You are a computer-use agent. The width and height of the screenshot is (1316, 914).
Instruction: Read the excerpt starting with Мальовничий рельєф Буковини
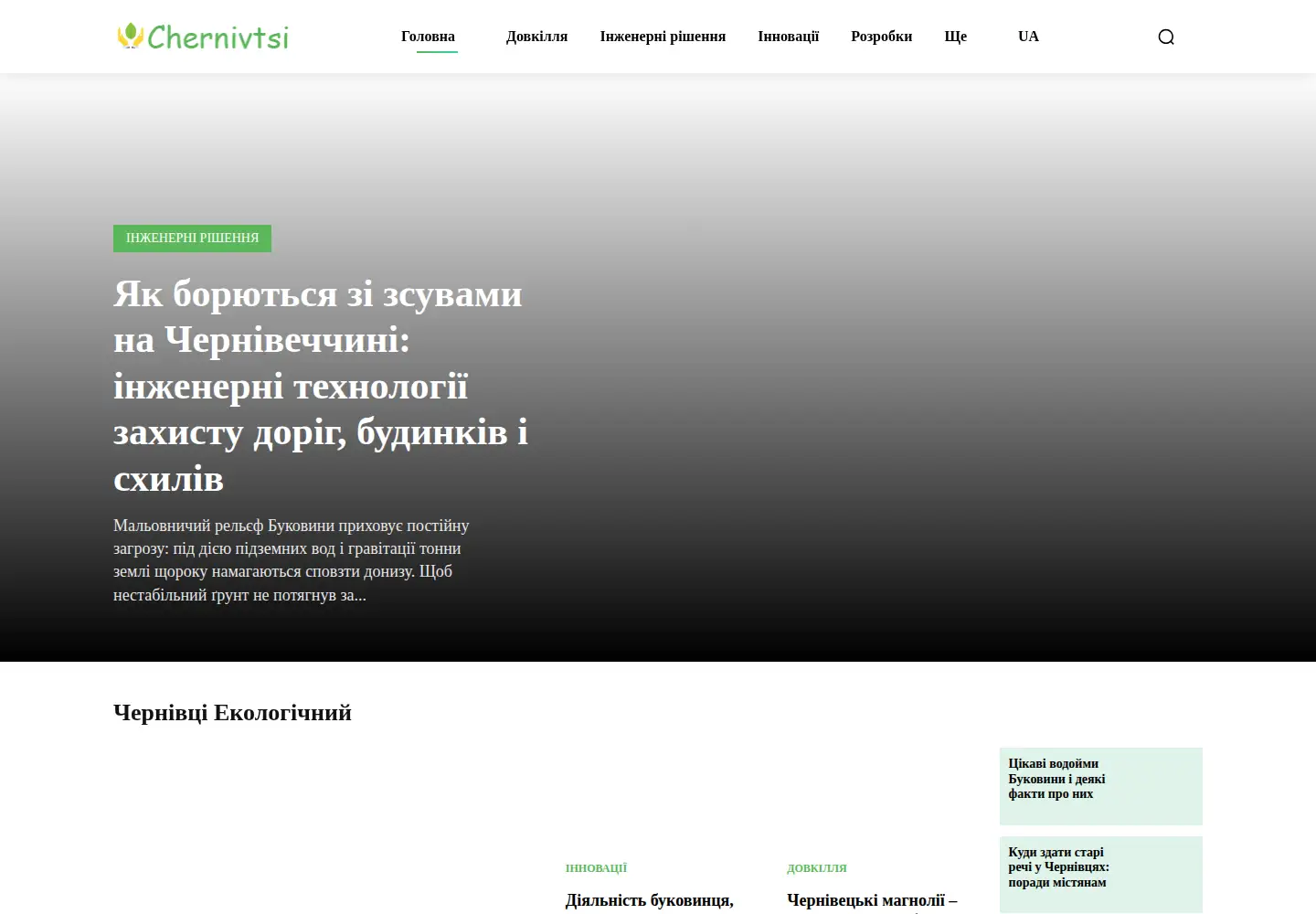[x=292, y=560]
